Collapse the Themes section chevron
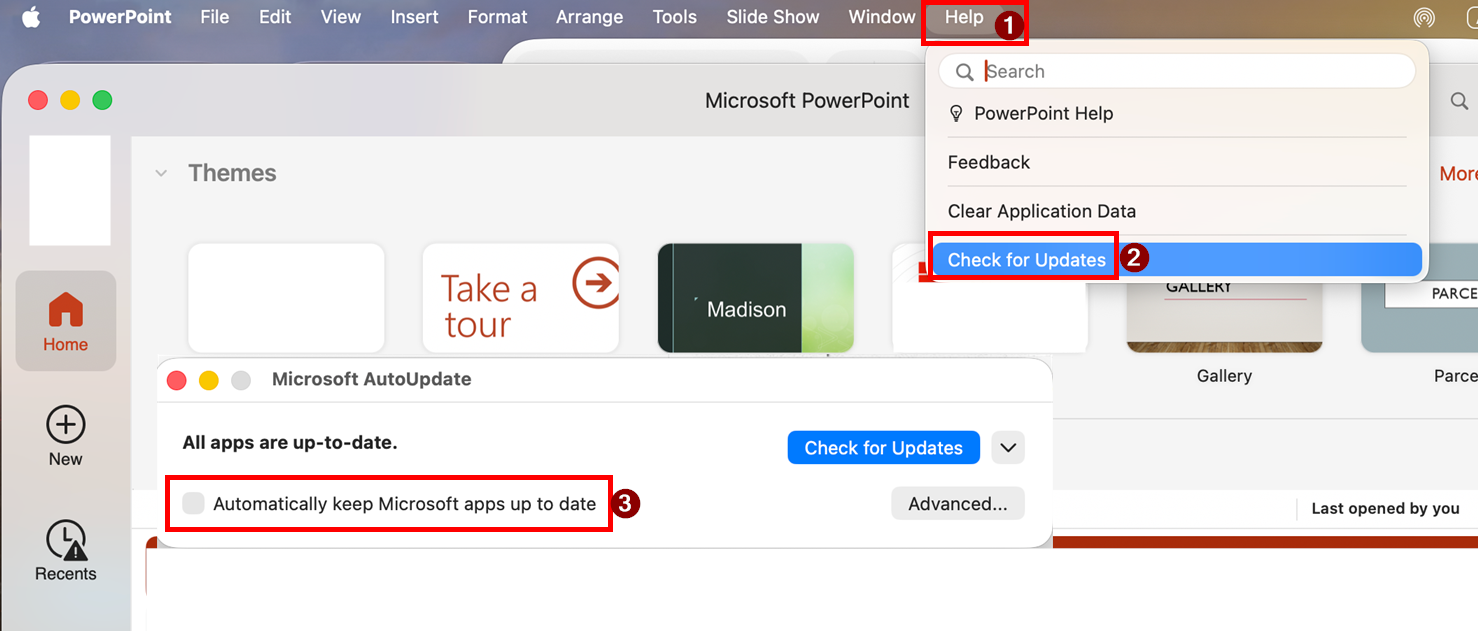 (x=161, y=173)
